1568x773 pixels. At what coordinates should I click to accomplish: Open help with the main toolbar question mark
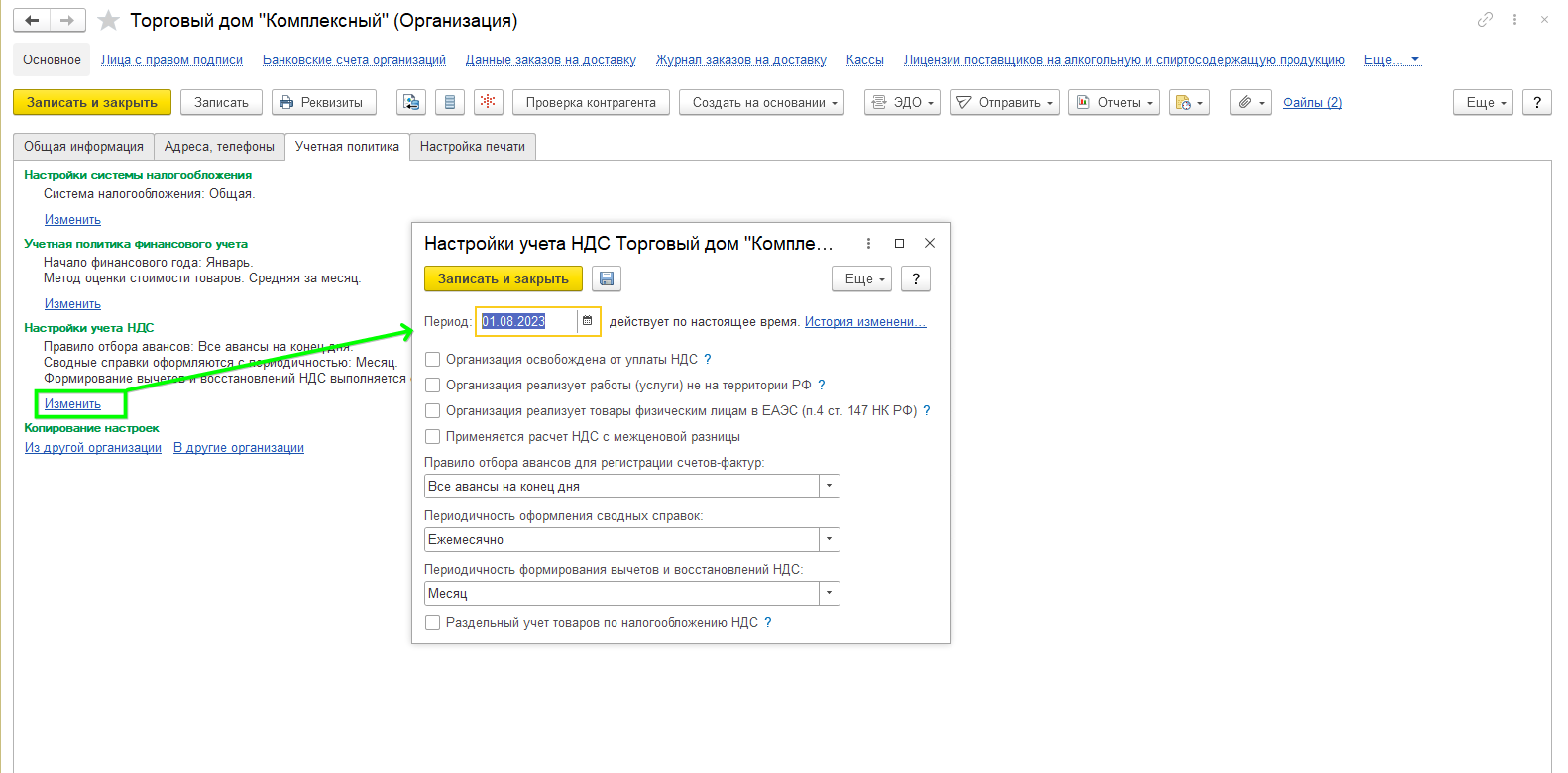pos(1537,102)
